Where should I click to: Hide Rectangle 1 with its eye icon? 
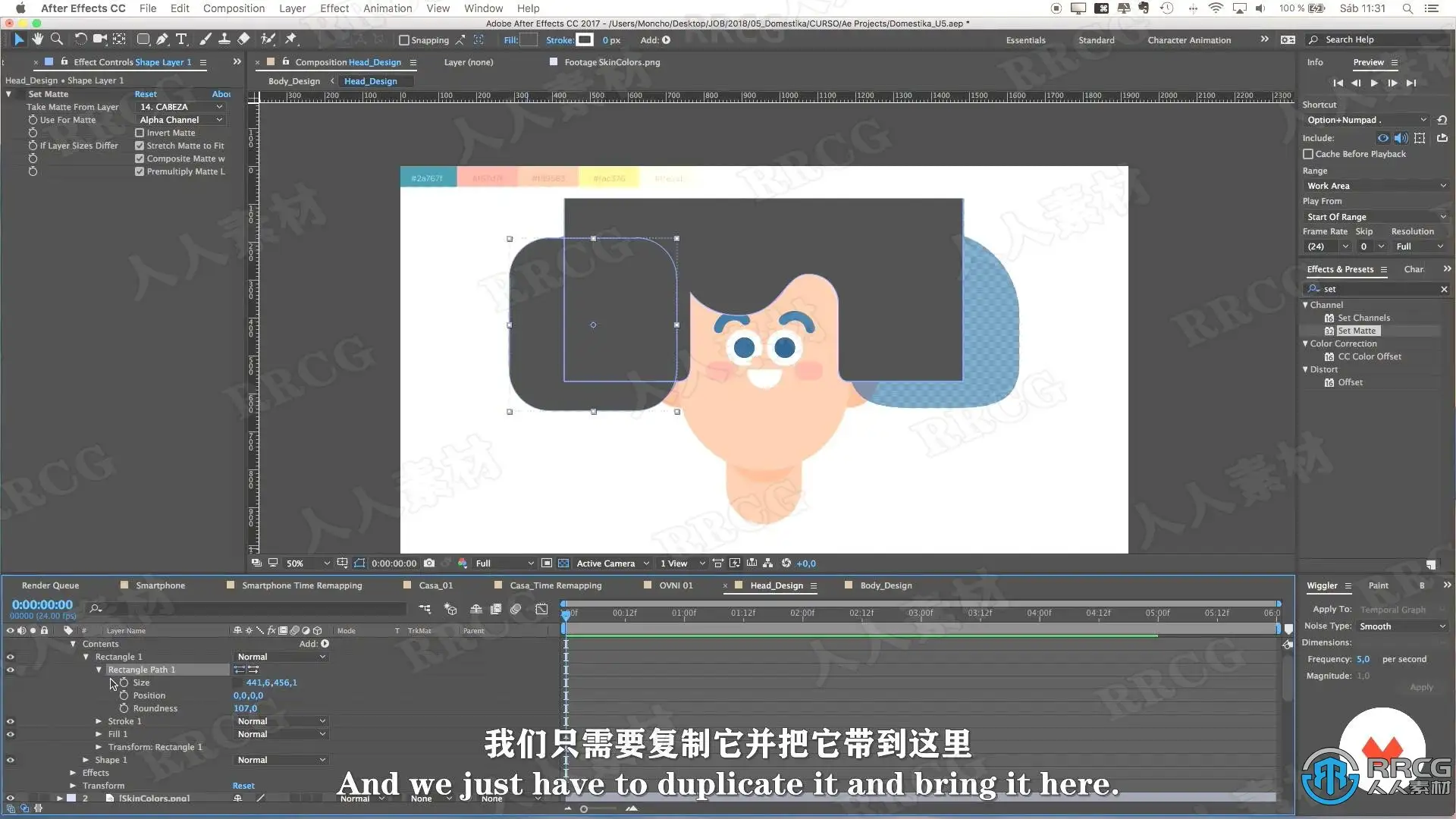[11, 657]
